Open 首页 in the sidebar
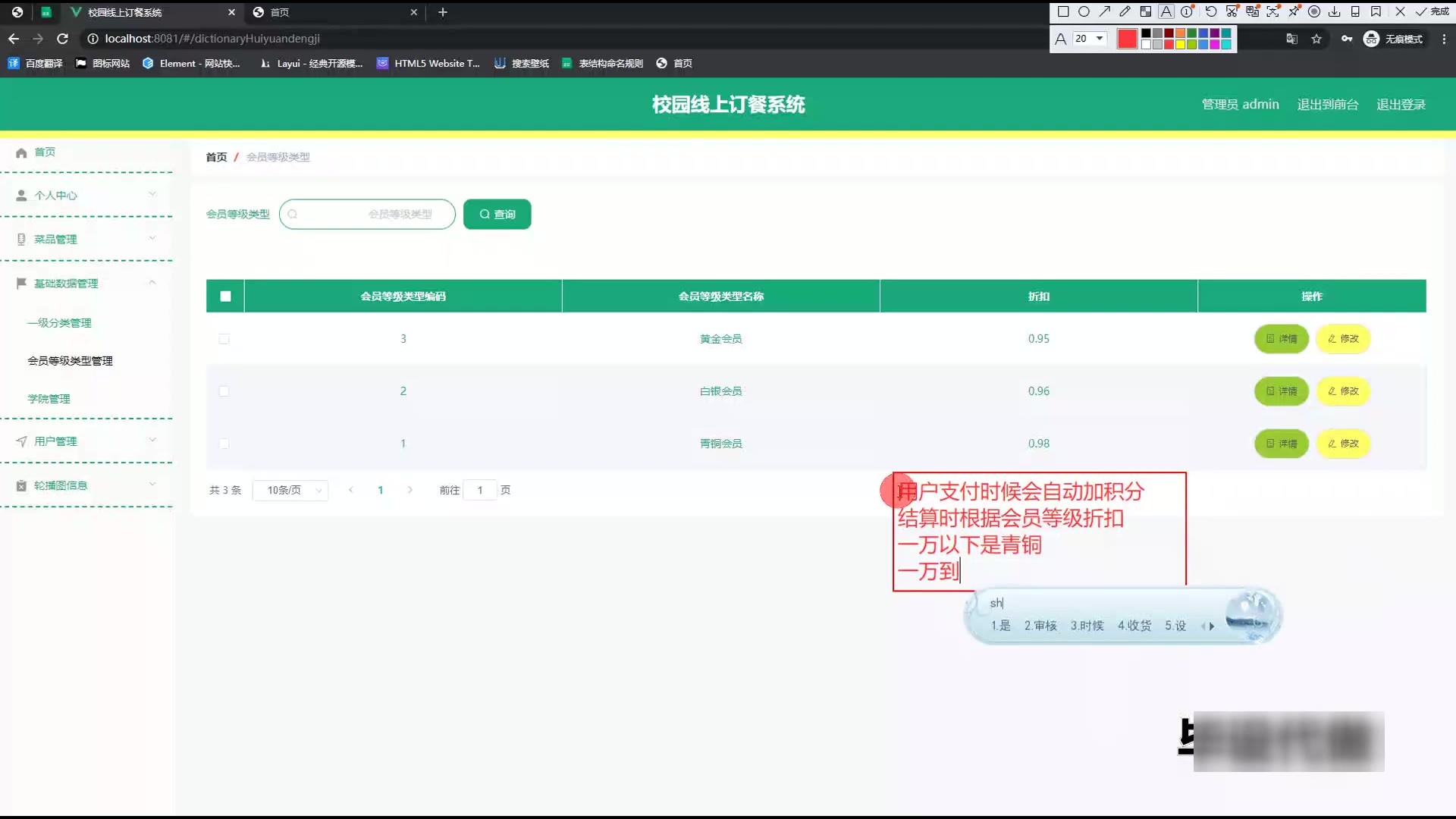Screen dimensions: 1456x819 coord(86,152)
